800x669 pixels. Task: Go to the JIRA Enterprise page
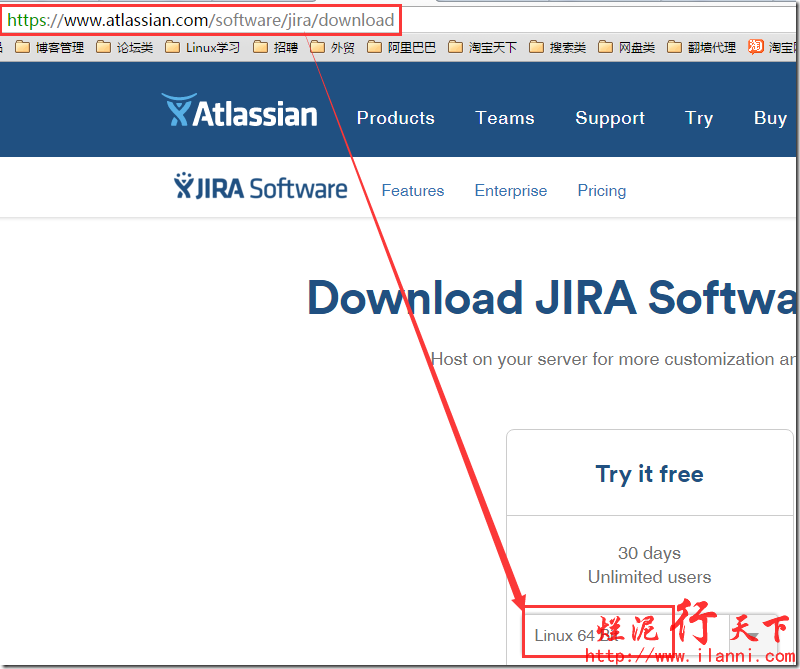[x=511, y=190]
